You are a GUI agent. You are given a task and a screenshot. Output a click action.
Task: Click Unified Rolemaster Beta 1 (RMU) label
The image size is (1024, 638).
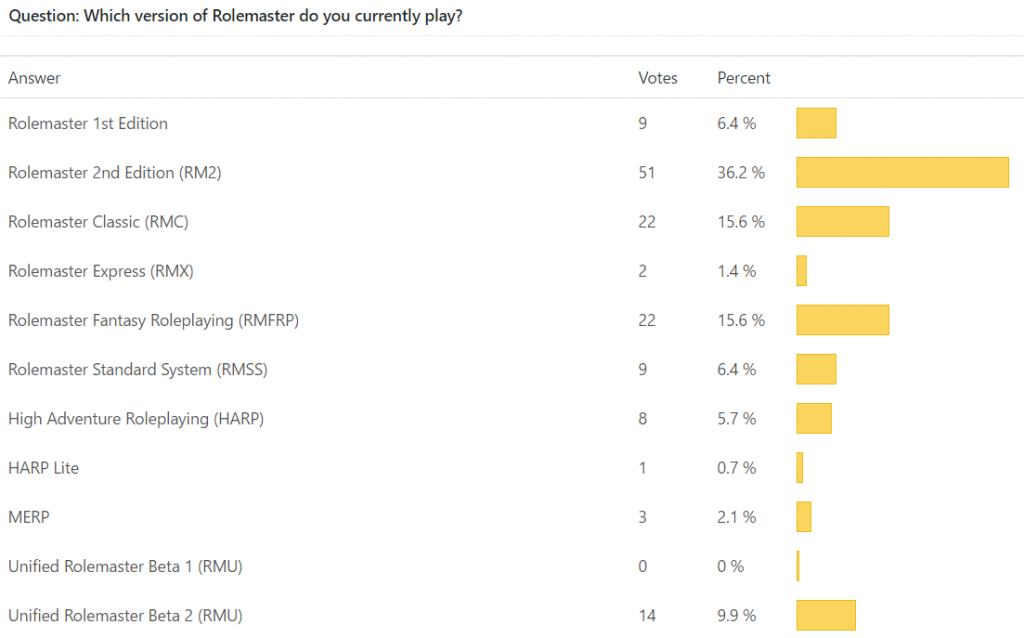click(125, 567)
